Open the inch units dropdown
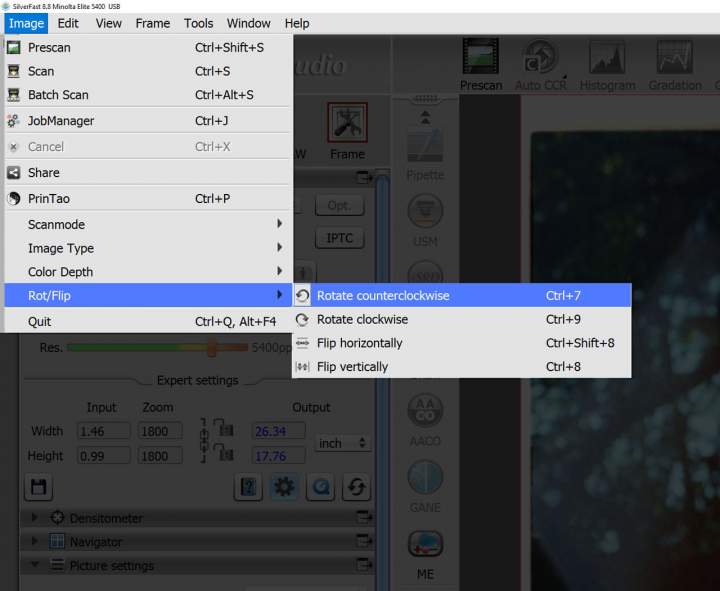The width and height of the screenshot is (720, 591). click(342, 443)
